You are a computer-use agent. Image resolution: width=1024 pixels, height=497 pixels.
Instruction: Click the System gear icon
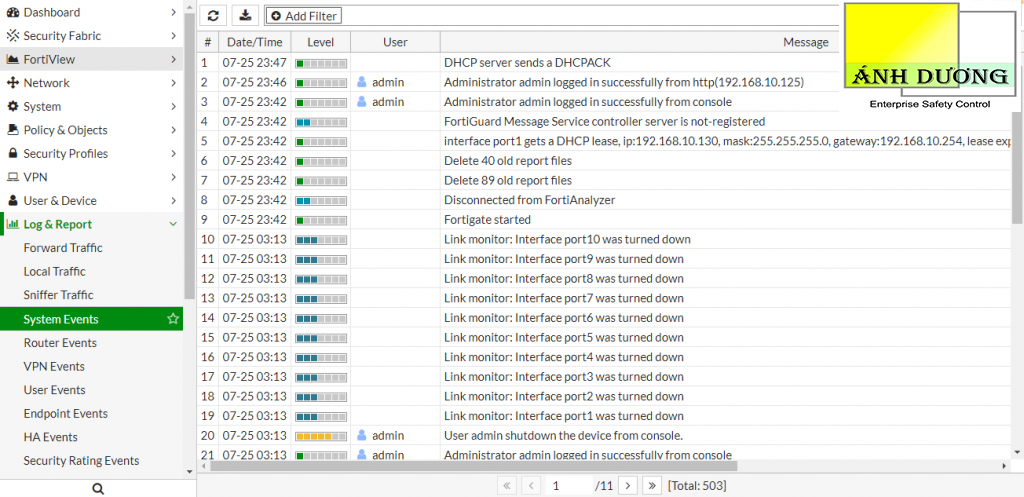[12, 106]
